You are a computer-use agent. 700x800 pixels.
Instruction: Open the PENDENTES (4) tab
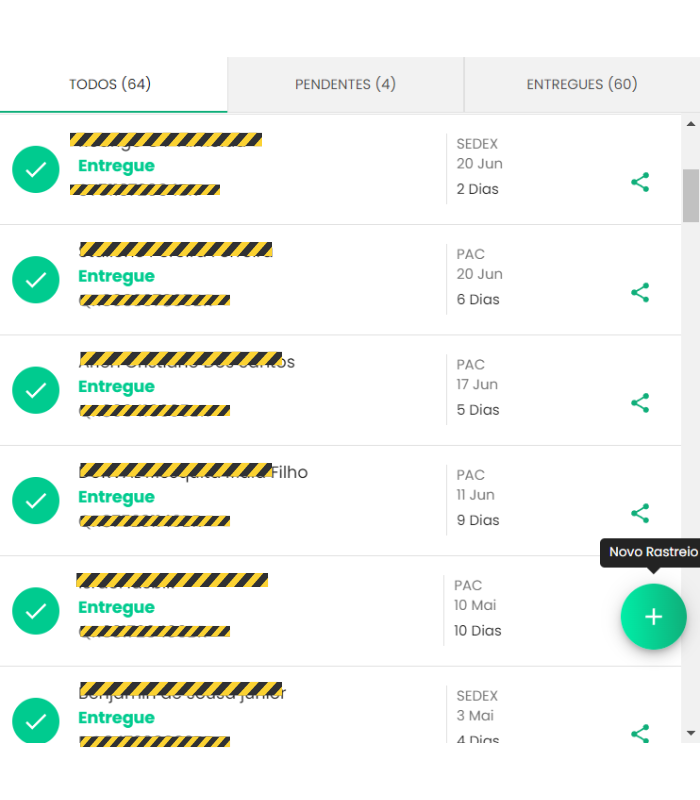[345, 84]
